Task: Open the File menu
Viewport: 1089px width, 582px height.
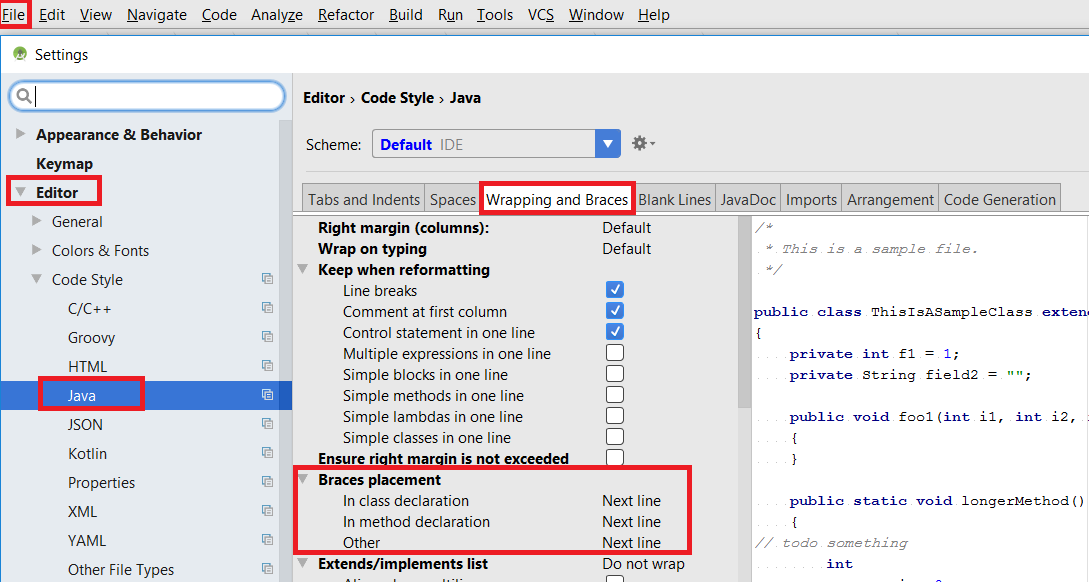Action: [x=13, y=15]
